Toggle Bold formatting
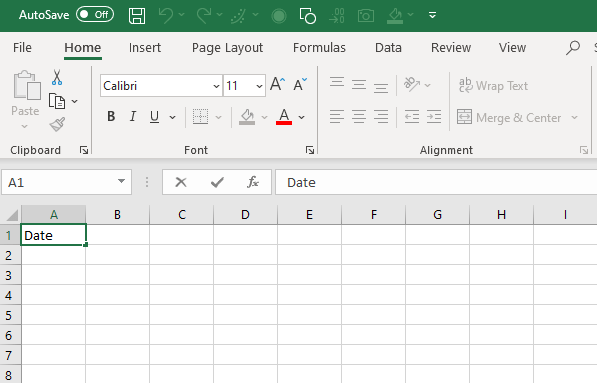 tap(111, 116)
